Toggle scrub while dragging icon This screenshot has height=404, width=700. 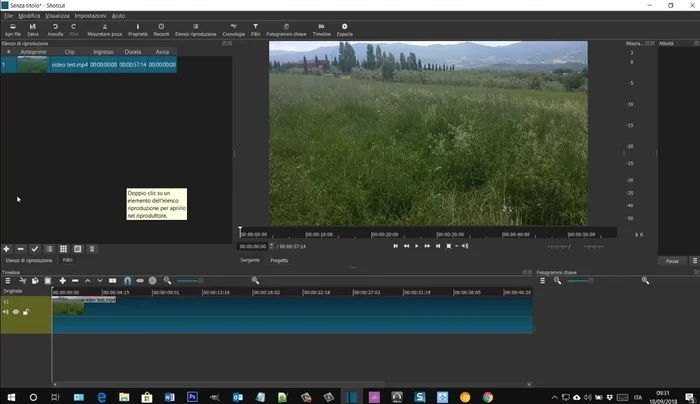[x=140, y=280]
